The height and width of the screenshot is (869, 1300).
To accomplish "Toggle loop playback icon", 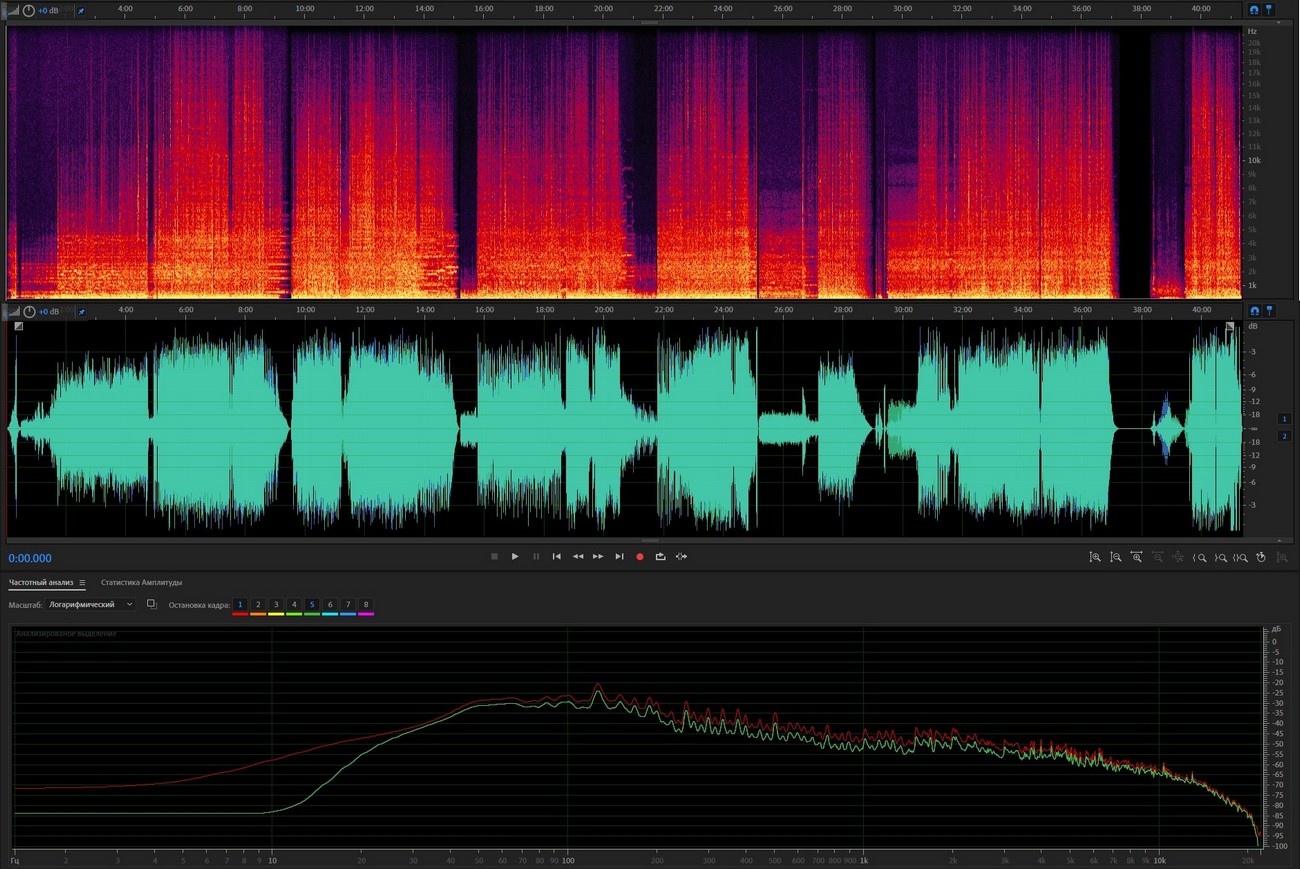I will pos(660,557).
